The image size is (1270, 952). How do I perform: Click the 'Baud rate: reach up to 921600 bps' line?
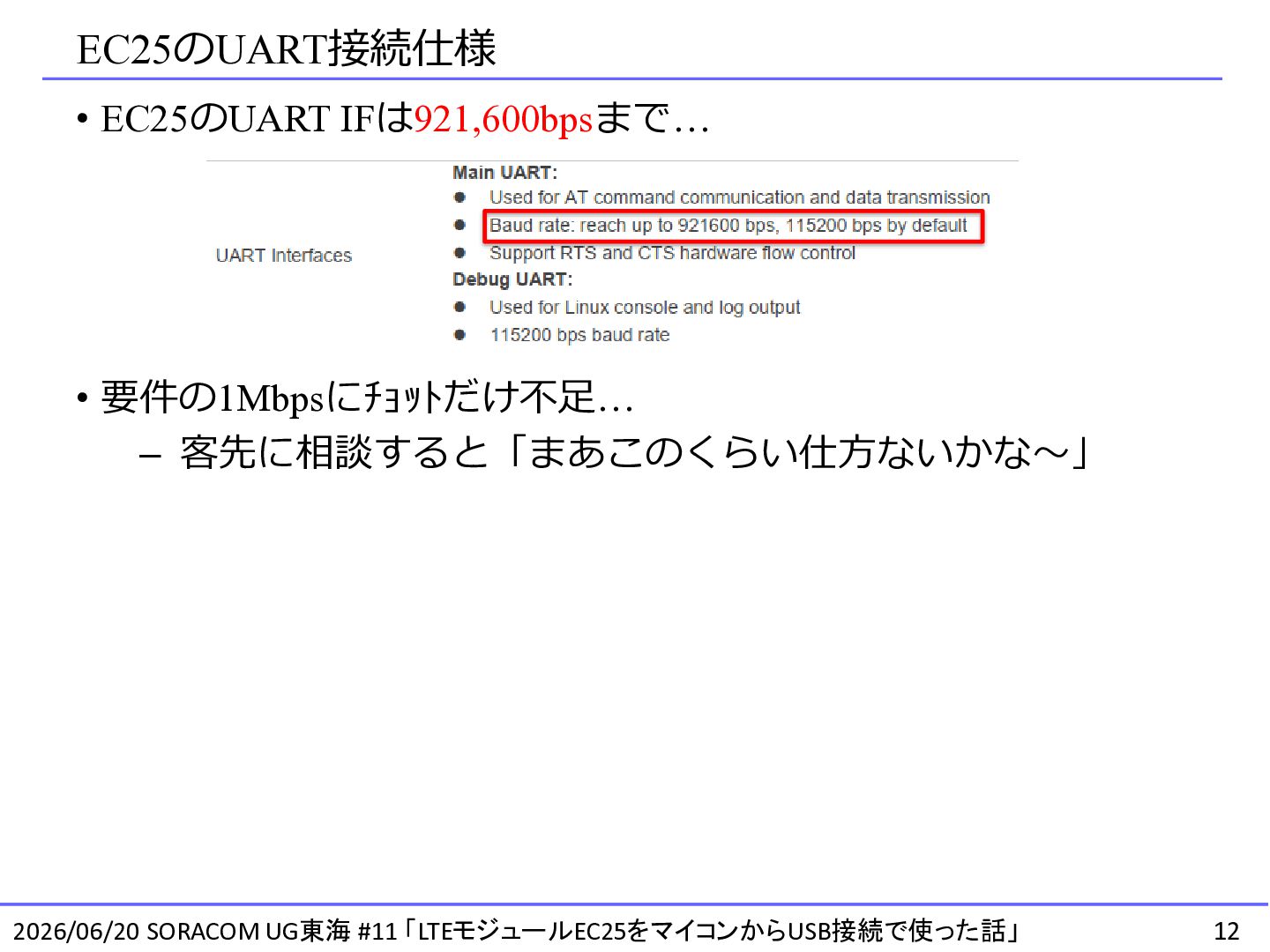pos(728,226)
